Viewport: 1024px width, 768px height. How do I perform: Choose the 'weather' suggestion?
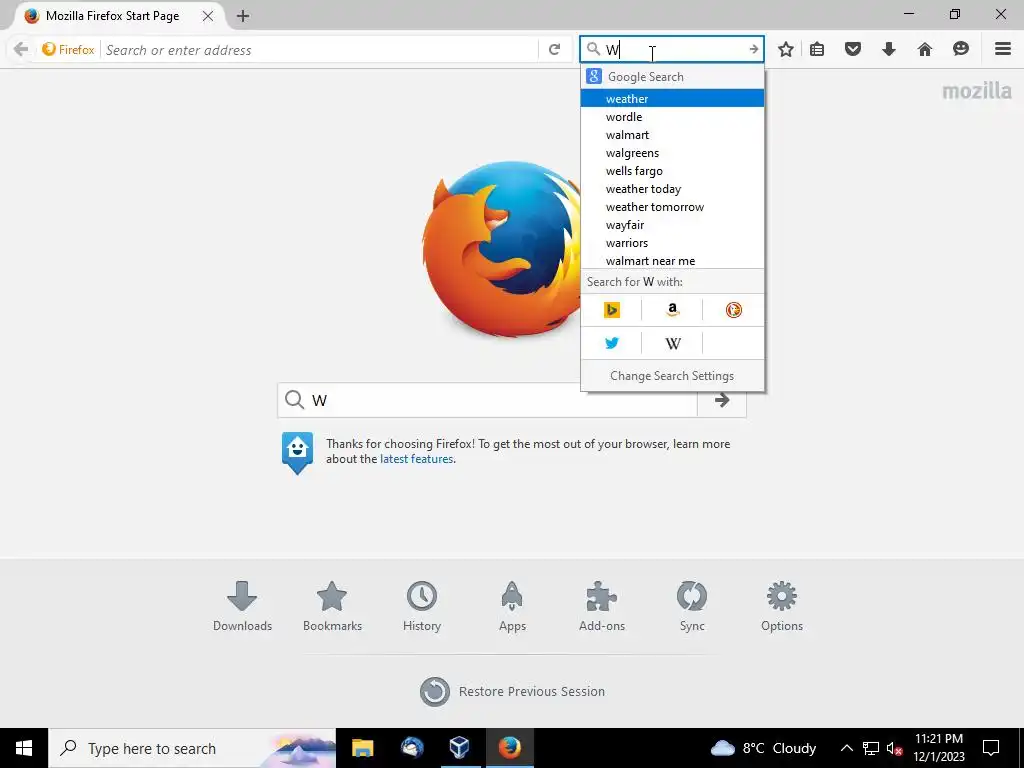tap(672, 99)
